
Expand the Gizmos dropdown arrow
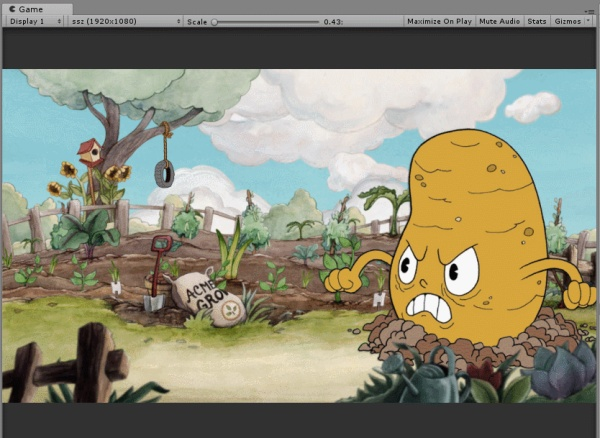click(x=588, y=21)
